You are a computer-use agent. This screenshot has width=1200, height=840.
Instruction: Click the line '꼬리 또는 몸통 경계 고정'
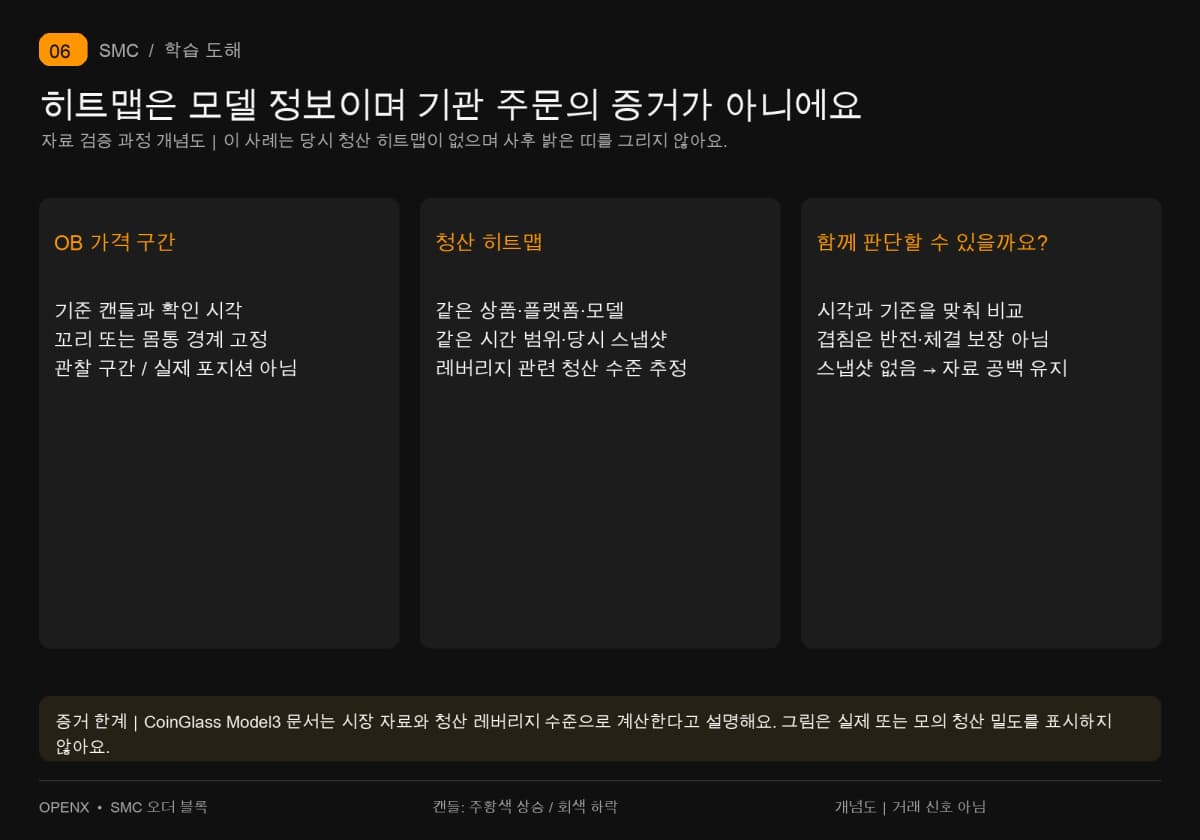161,339
